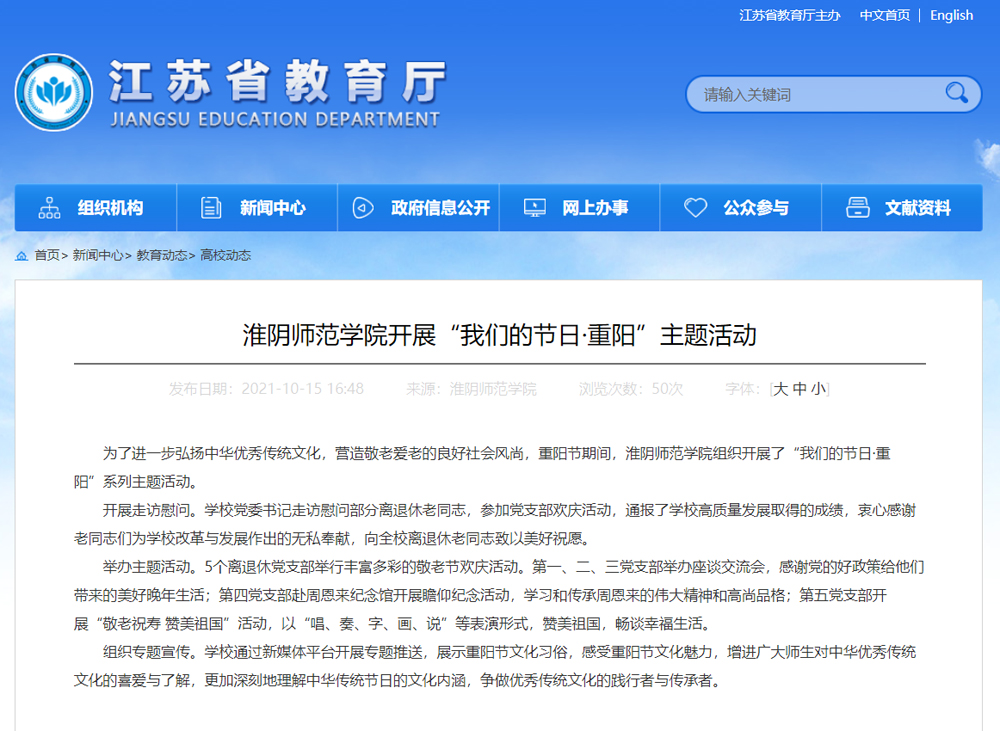Screen dimensions: 1000x731
Task: Click the 网上办事 monitor icon
Action: pos(535,208)
